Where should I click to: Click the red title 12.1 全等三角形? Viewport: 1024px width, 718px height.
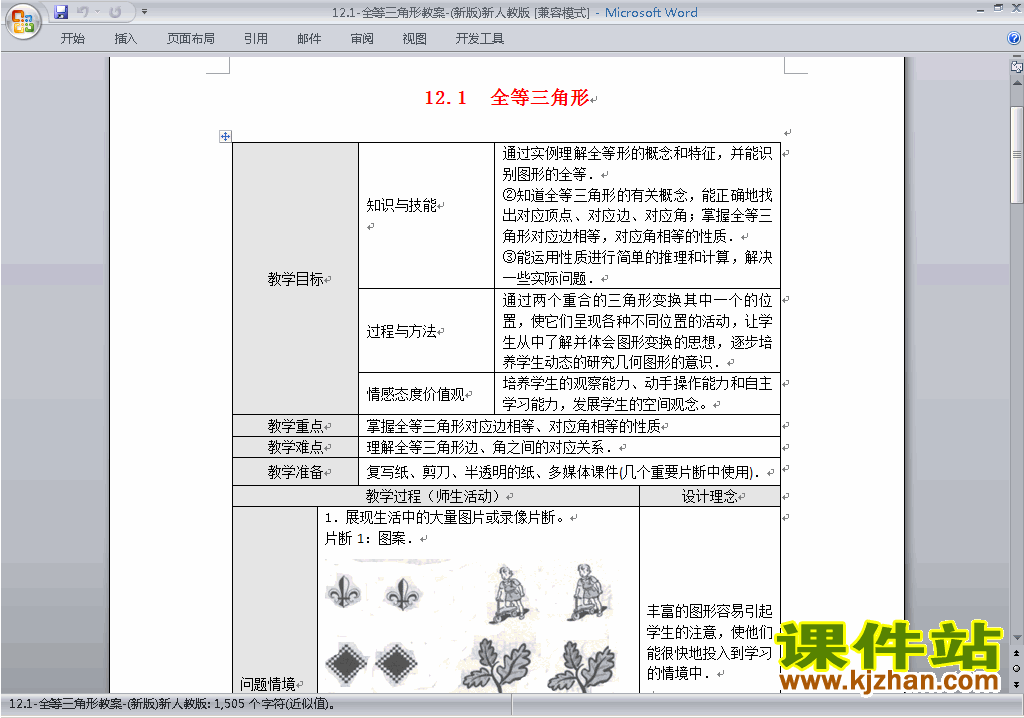click(x=507, y=97)
